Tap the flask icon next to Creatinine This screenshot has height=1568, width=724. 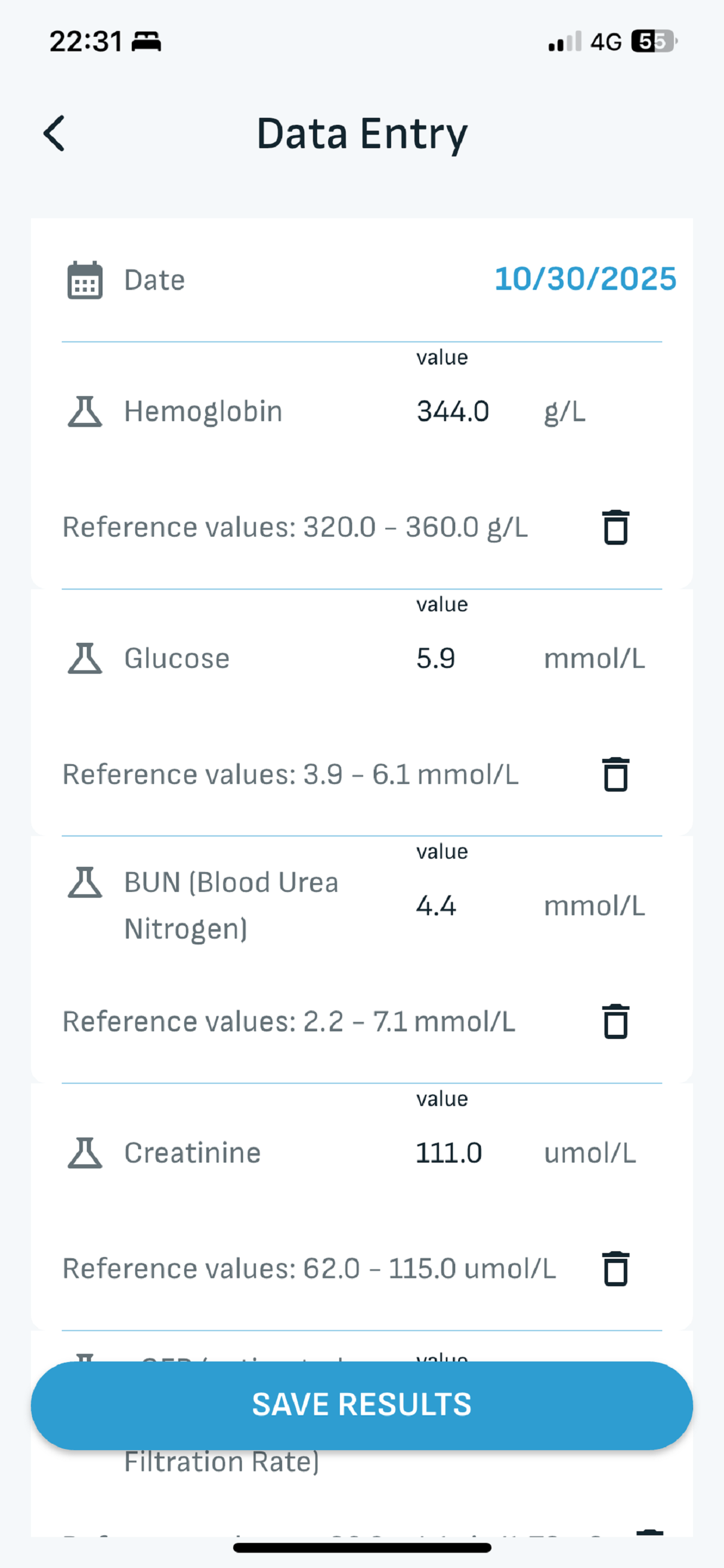(85, 1153)
